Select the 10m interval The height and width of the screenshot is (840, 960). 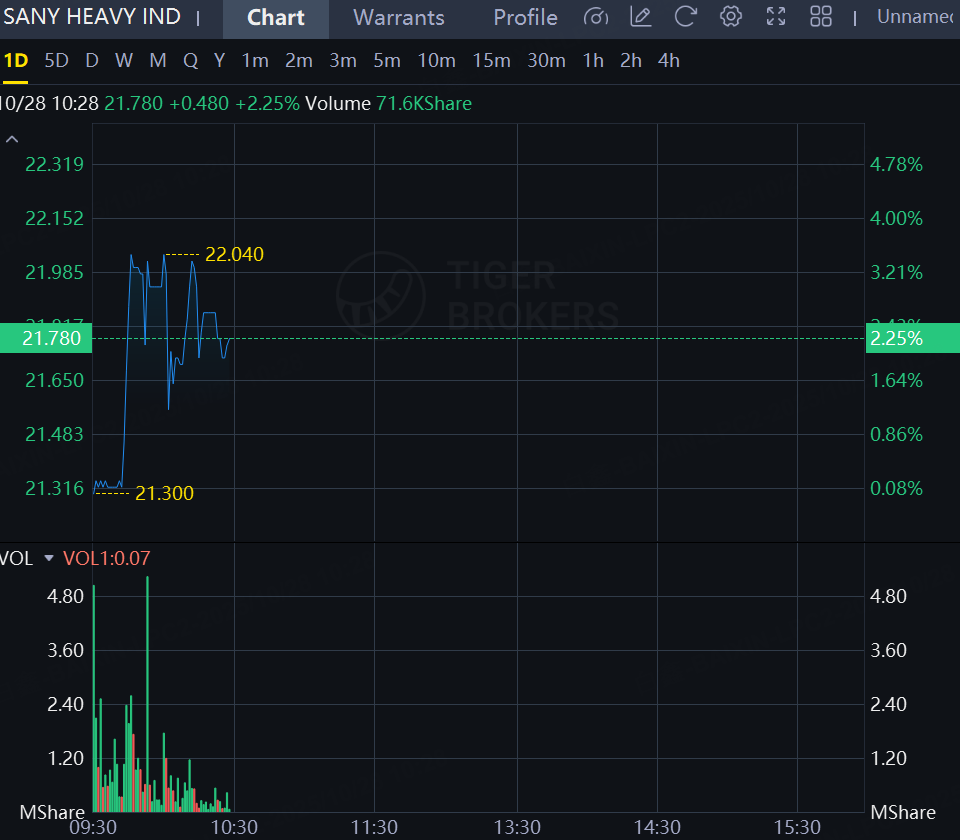coord(437,61)
